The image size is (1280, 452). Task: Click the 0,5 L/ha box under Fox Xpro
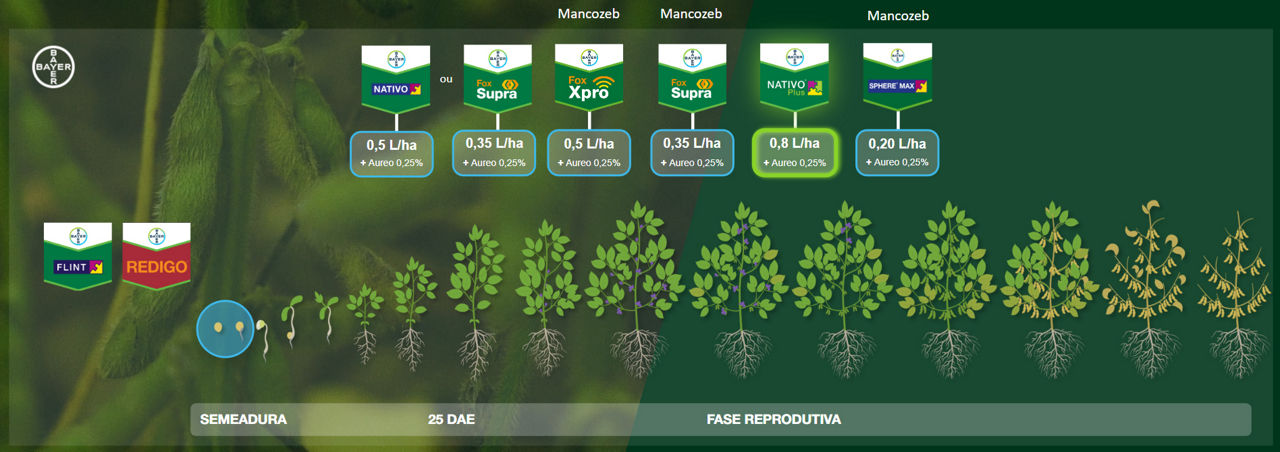click(589, 153)
